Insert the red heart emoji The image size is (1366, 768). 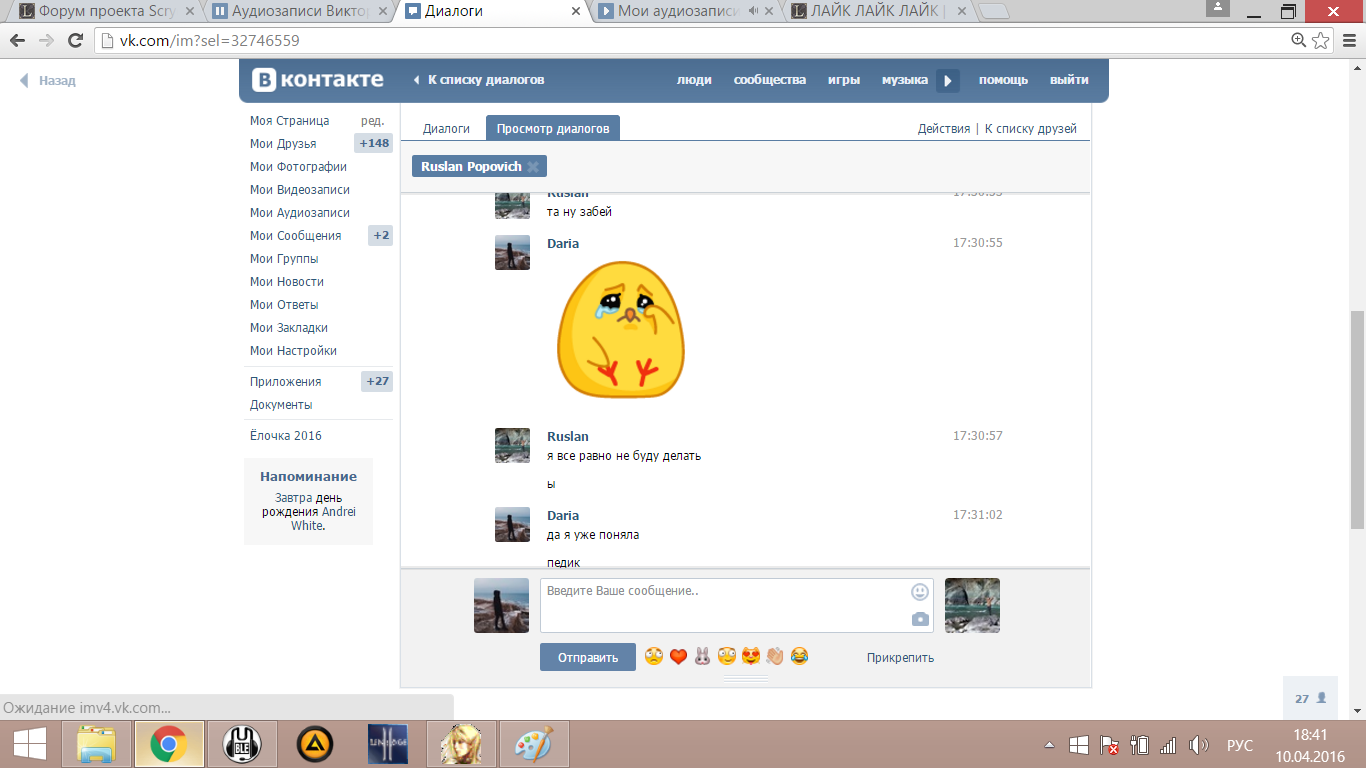pyautogui.click(x=678, y=657)
